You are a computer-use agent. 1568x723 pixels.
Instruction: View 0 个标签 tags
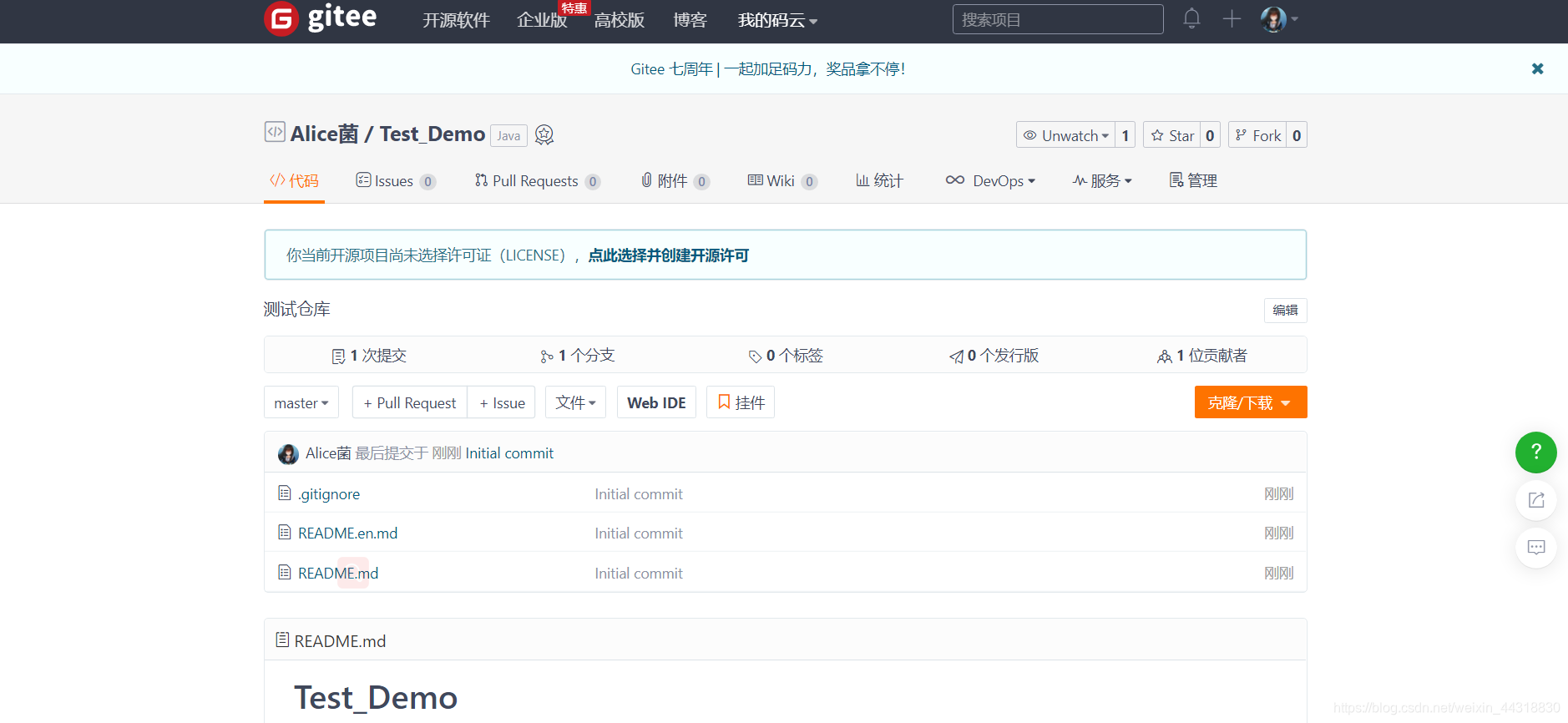786,356
